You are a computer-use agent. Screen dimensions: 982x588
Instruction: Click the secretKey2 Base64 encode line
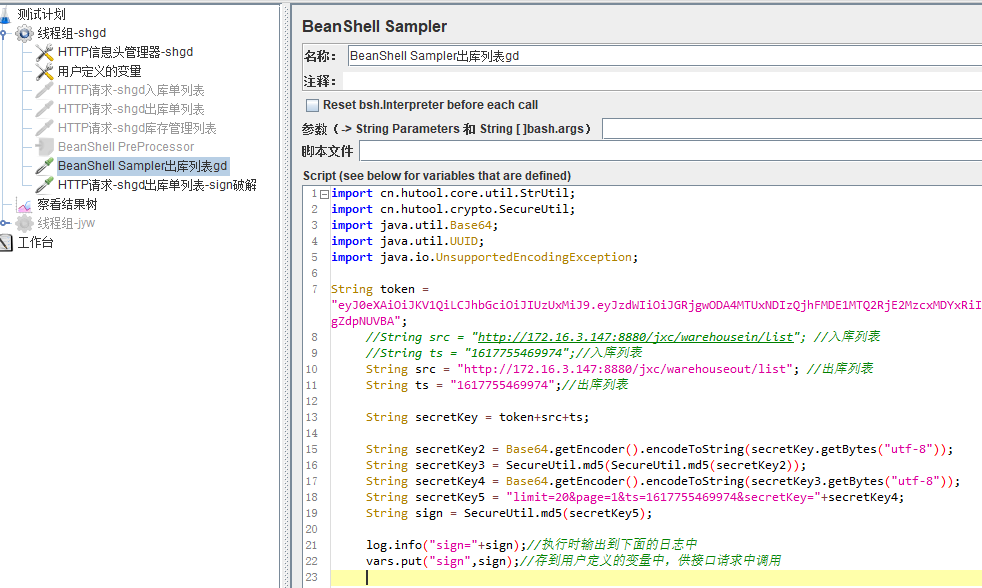(x=659, y=450)
